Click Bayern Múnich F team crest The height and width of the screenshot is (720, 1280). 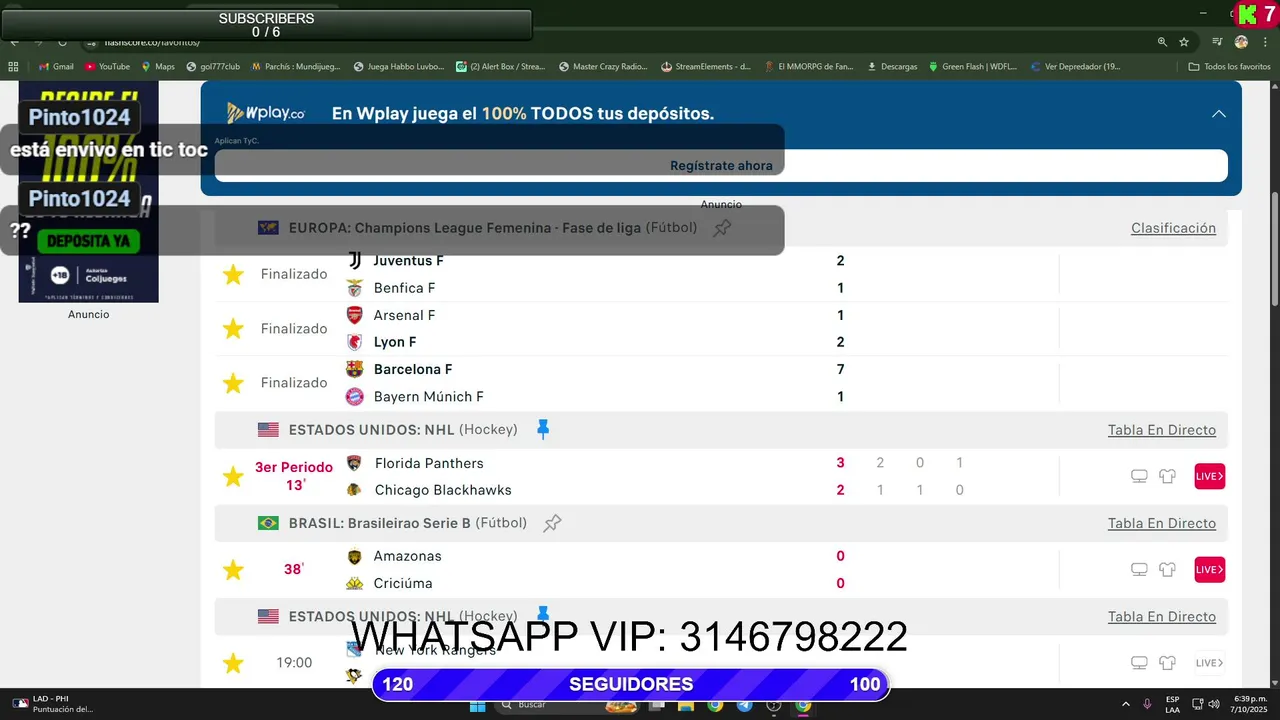(355, 397)
